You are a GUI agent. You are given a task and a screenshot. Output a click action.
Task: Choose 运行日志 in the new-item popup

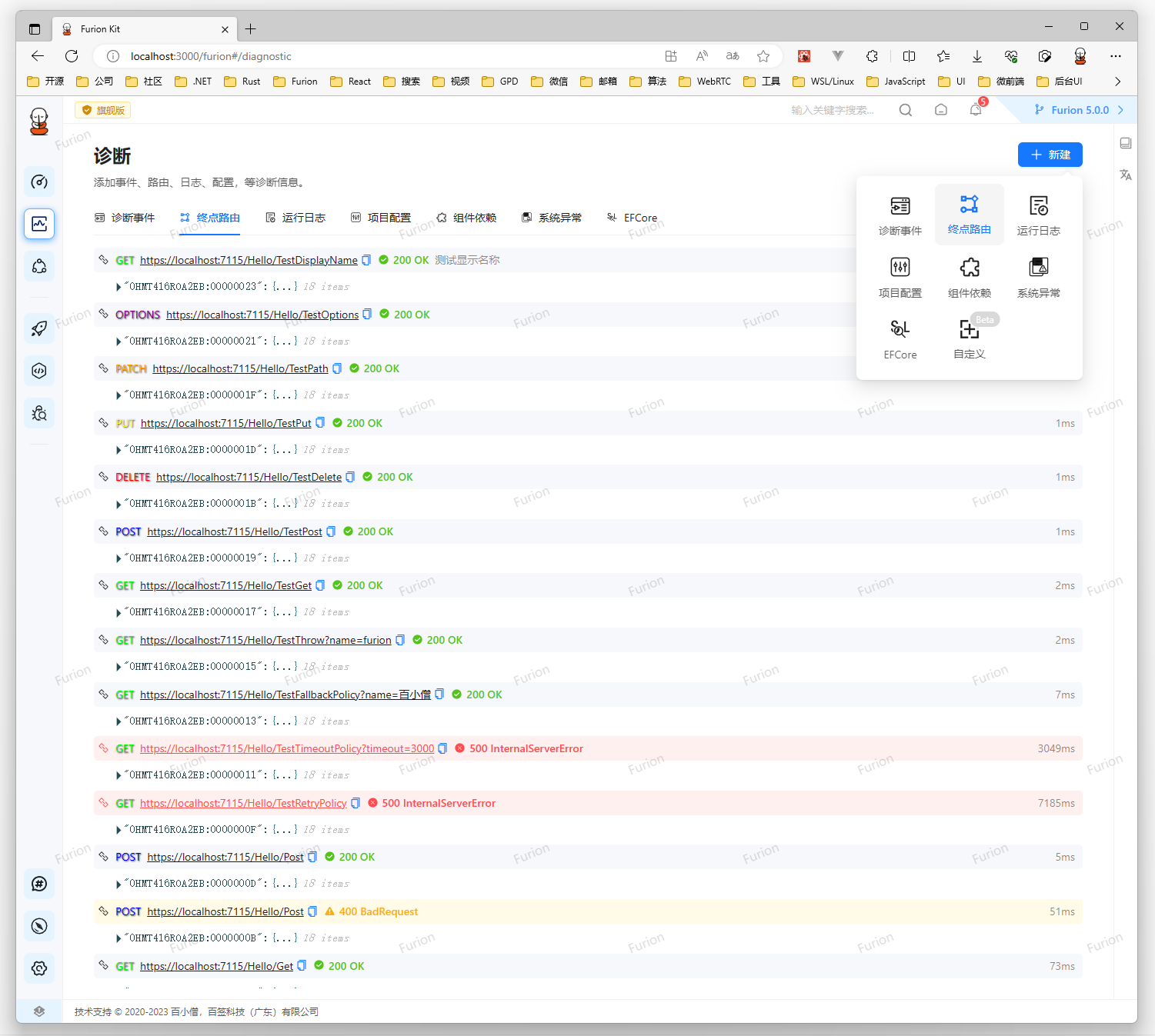[x=1039, y=215]
